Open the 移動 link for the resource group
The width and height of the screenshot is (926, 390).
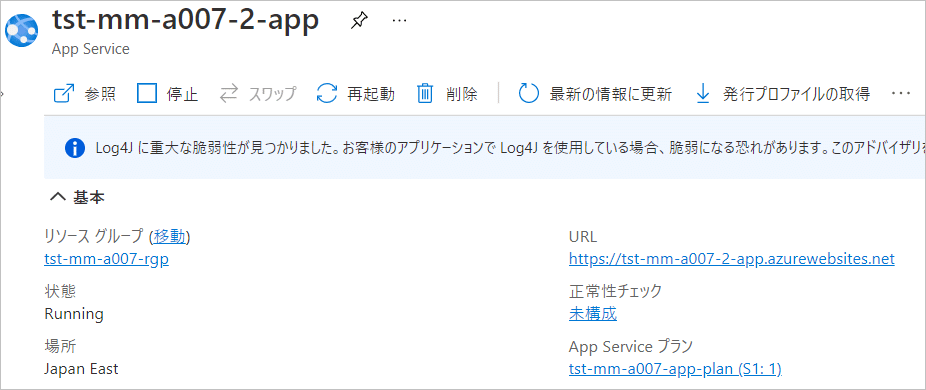coord(170,236)
